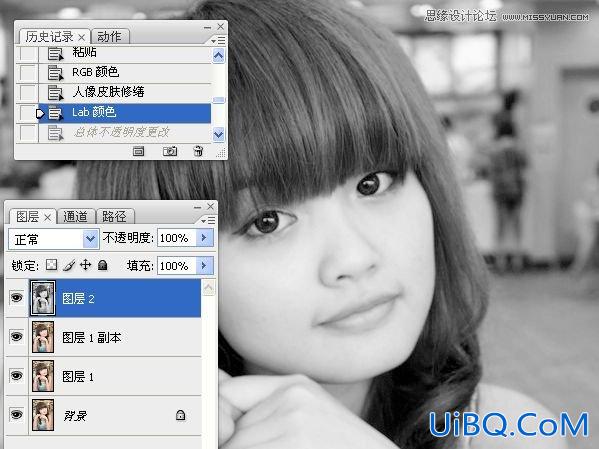
Task: Click the state icon beside 总体不透明度更改
Action: (x=55, y=133)
